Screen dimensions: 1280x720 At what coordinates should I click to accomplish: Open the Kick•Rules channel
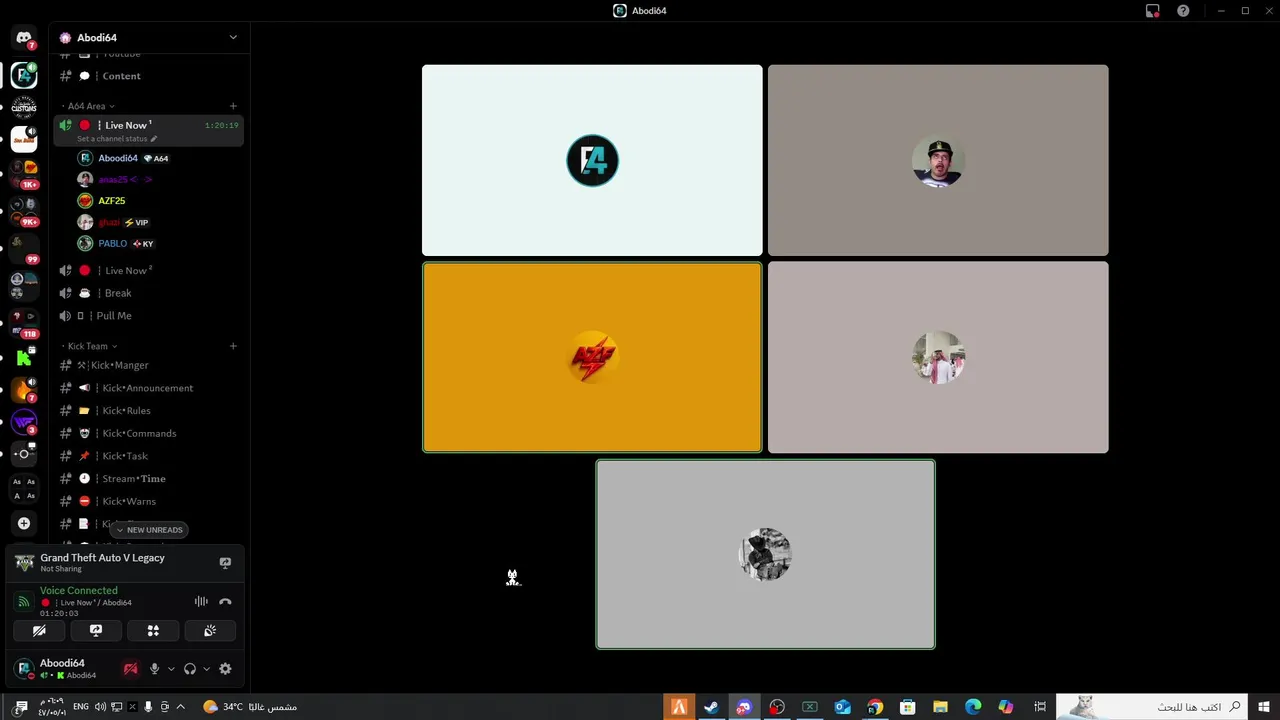click(x=149, y=411)
